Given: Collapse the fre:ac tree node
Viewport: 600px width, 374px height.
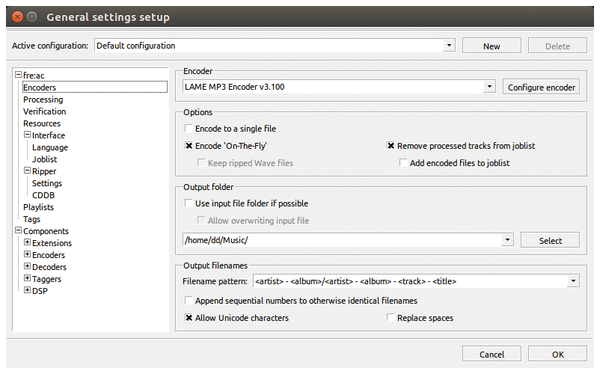Looking at the screenshot, I should pyautogui.click(x=18, y=75).
